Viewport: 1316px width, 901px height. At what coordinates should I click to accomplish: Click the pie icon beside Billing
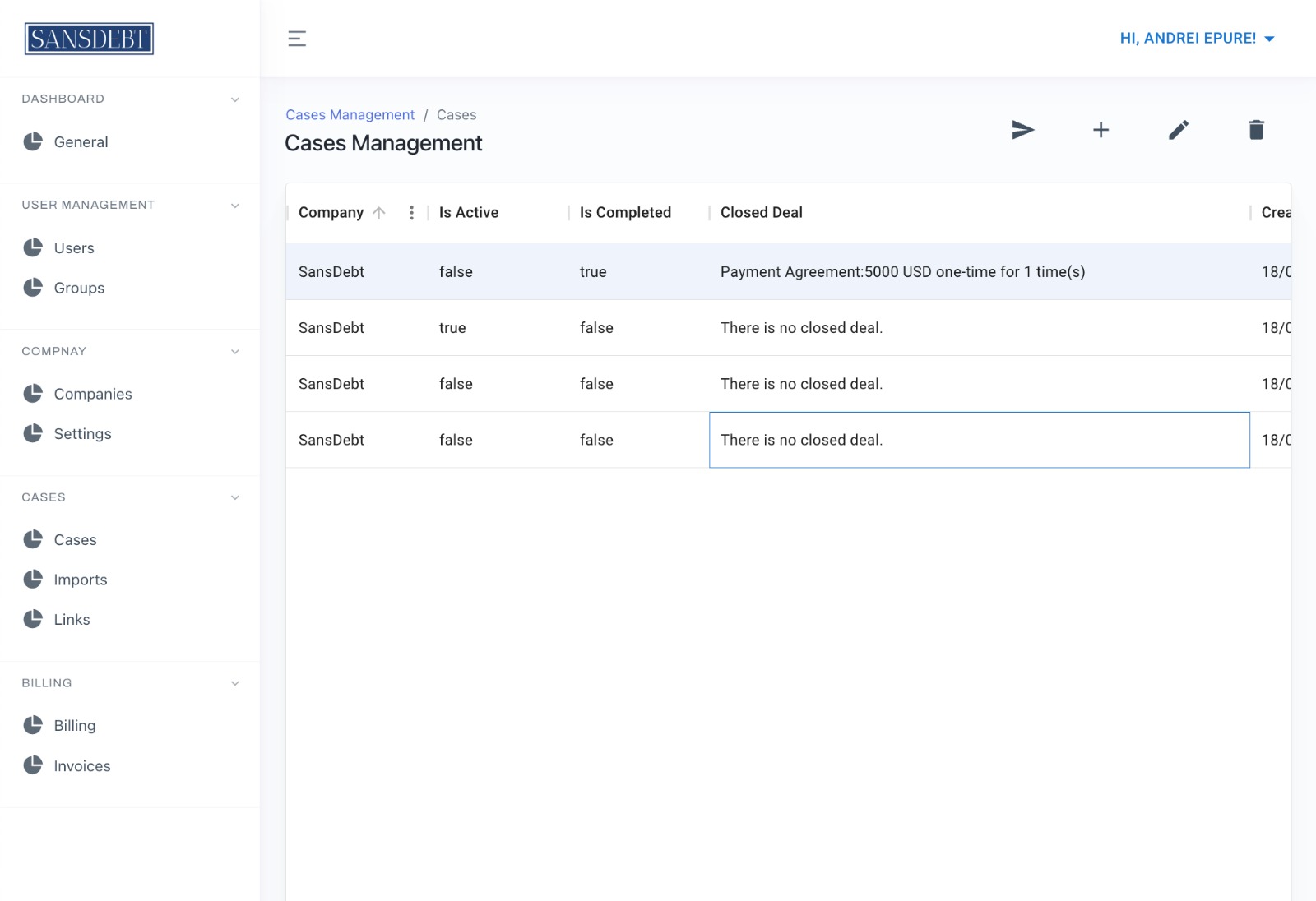33,725
